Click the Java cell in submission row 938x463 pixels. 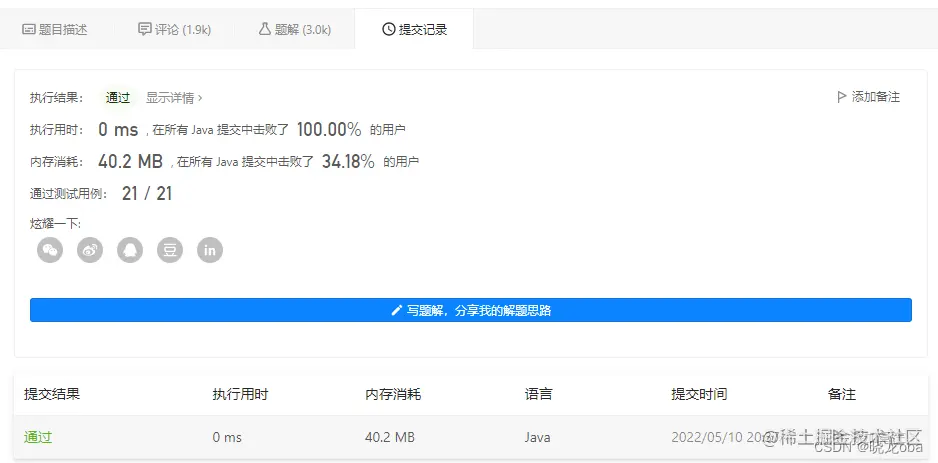537,437
